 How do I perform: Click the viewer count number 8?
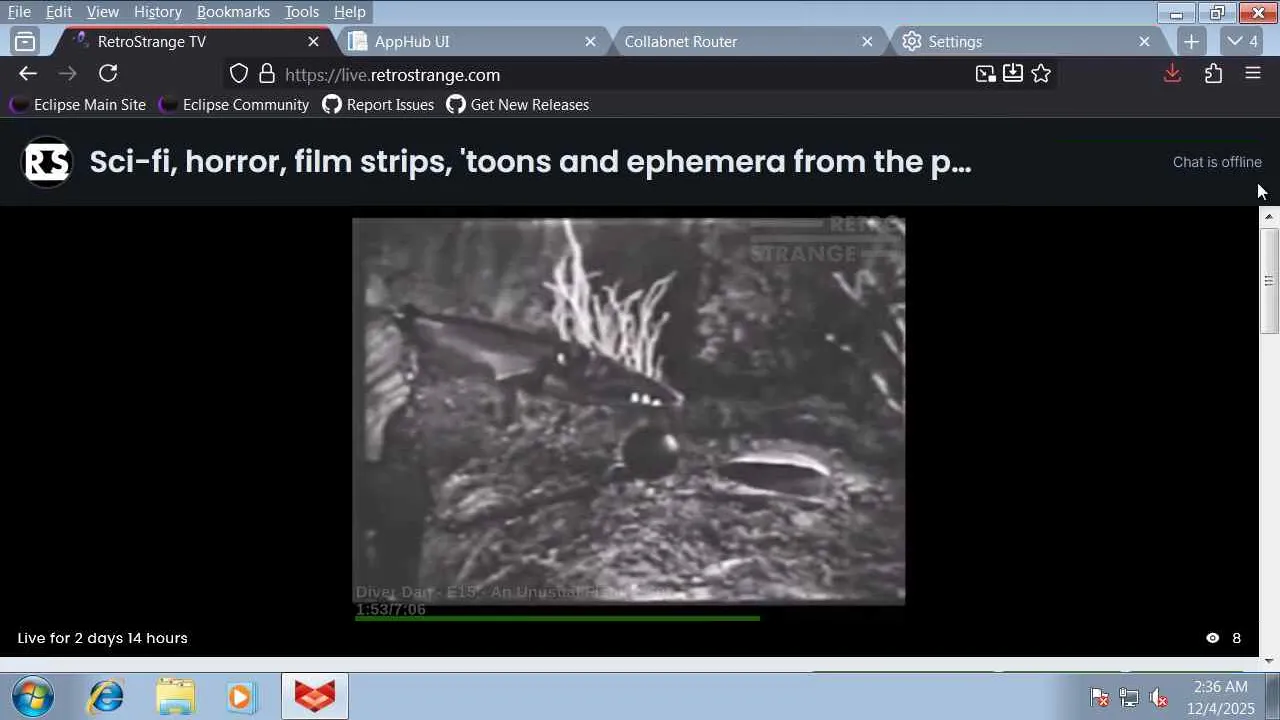tap(1236, 638)
